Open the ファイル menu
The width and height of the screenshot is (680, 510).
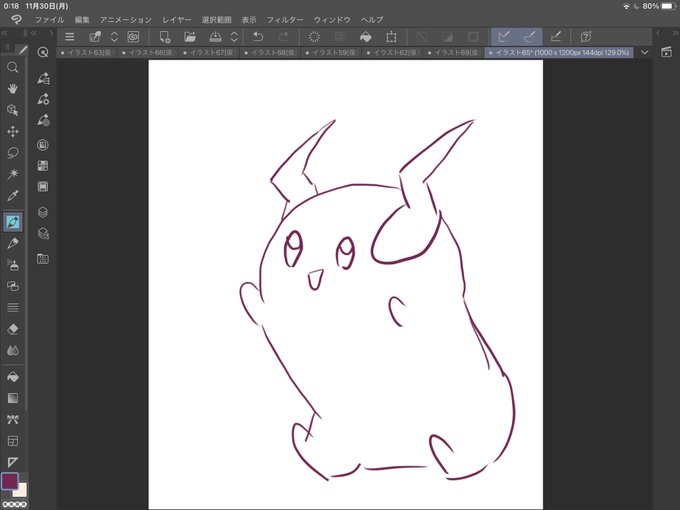pos(49,20)
